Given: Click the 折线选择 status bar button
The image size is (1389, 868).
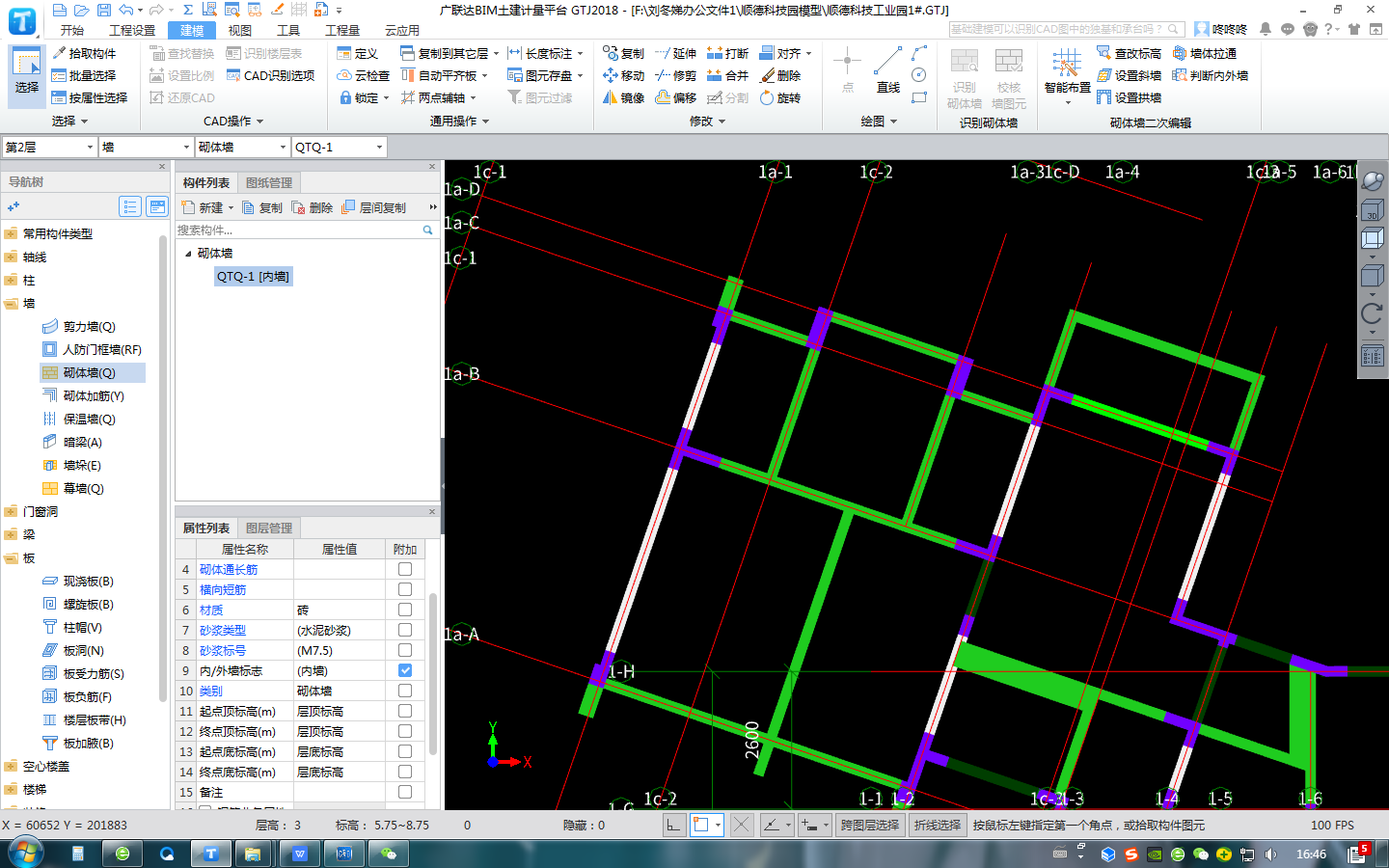Looking at the screenshot, I should pos(938,826).
